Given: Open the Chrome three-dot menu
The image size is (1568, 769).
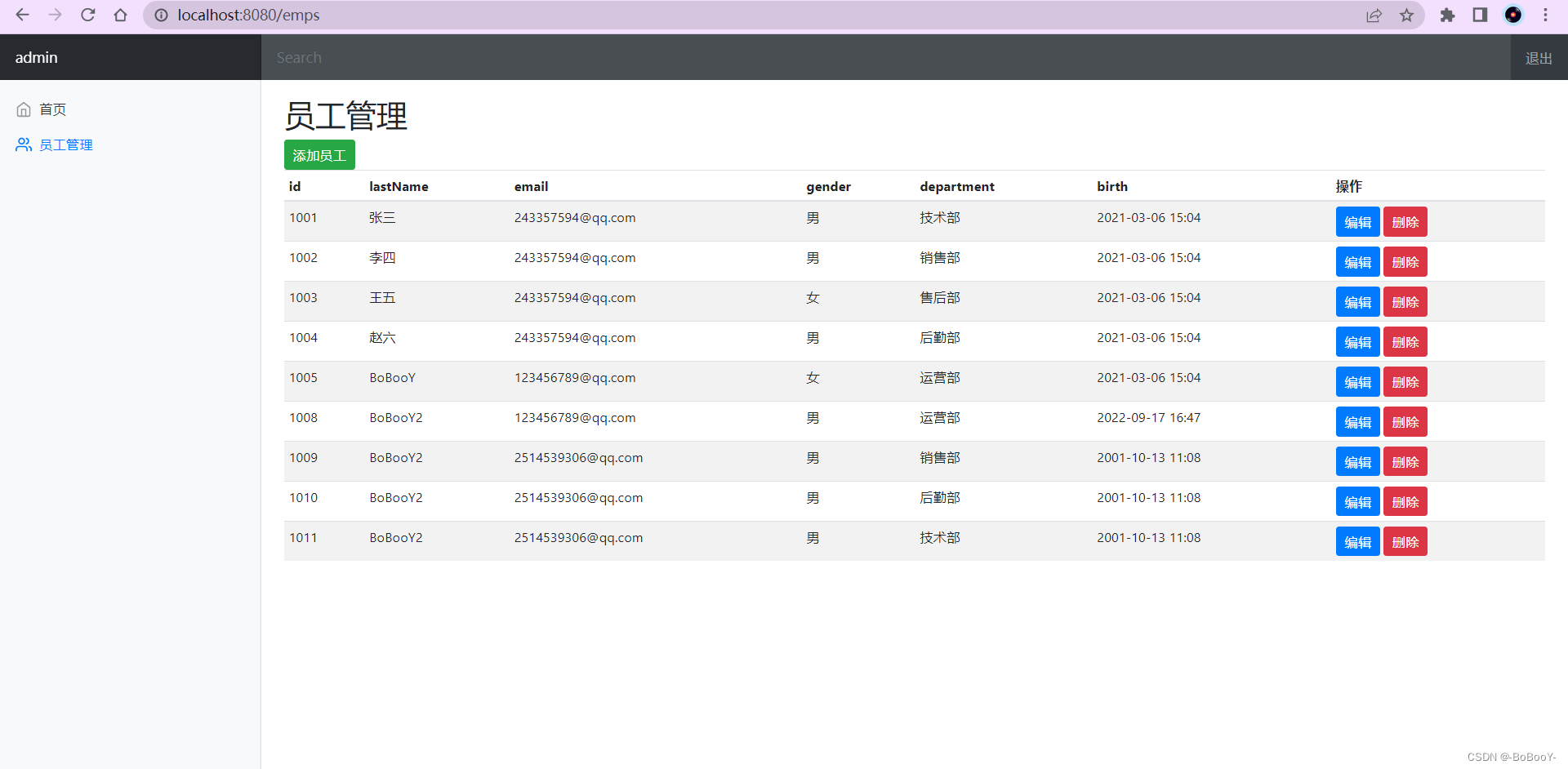Looking at the screenshot, I should [1545, 15].
